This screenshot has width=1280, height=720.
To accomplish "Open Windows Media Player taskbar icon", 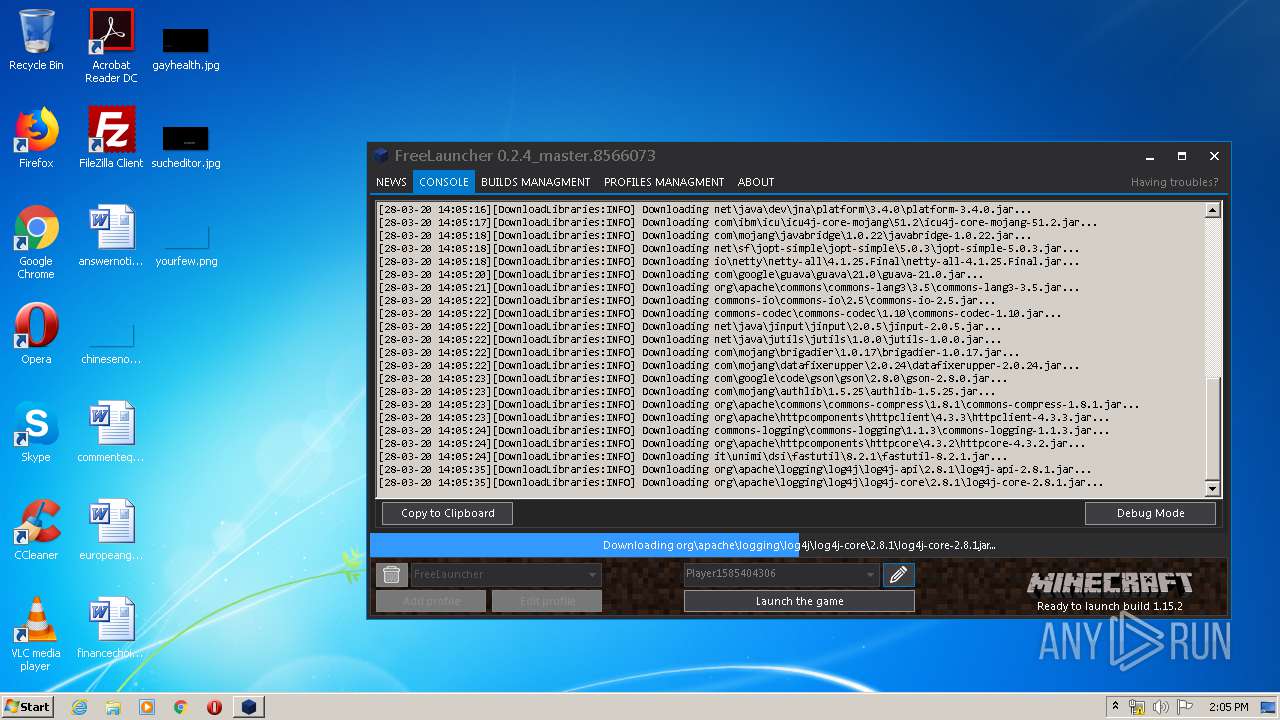I will (147, 707).
